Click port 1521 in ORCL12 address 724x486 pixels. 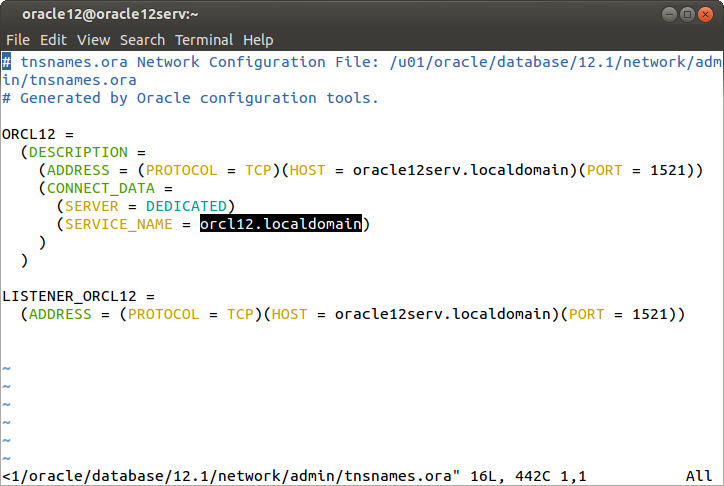pos(668,170)
